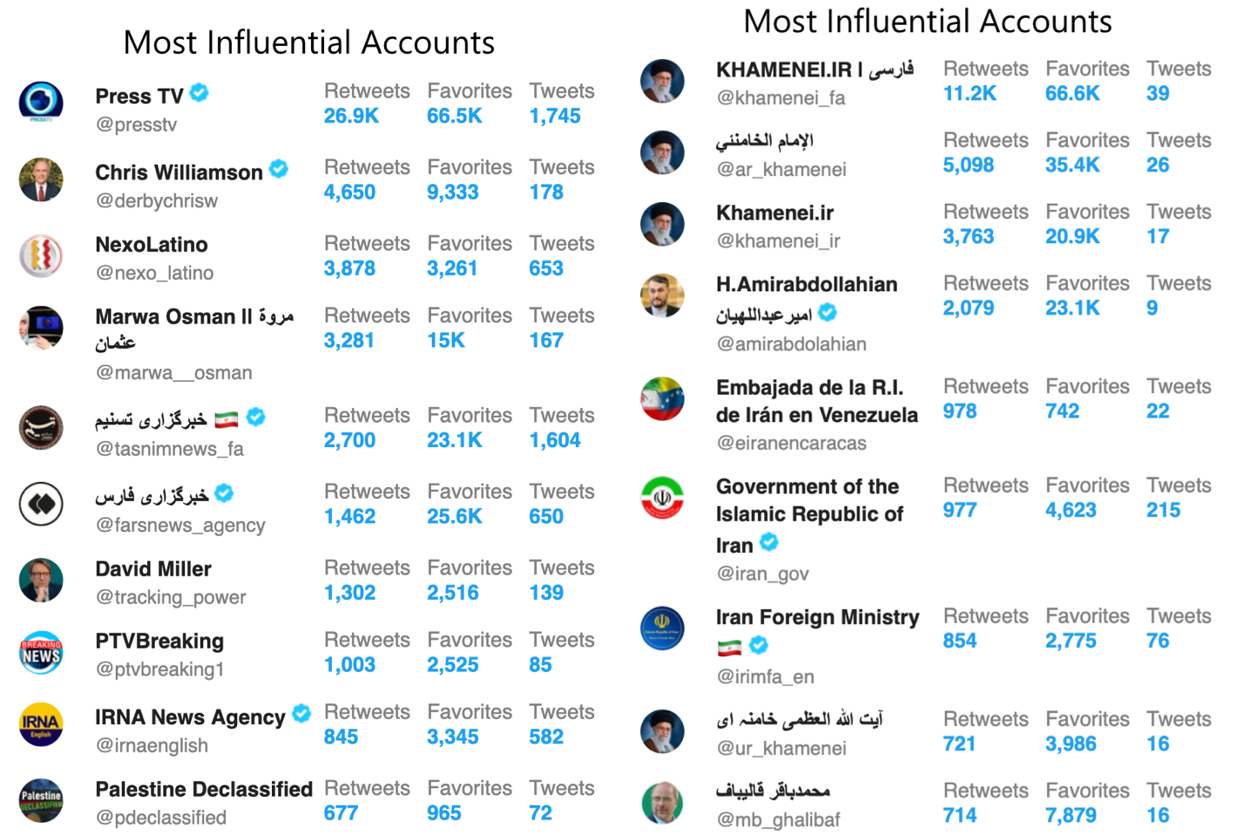Click the Palestine Declassified avatar
Viewport: 1245px width, 836px height.
41,801
